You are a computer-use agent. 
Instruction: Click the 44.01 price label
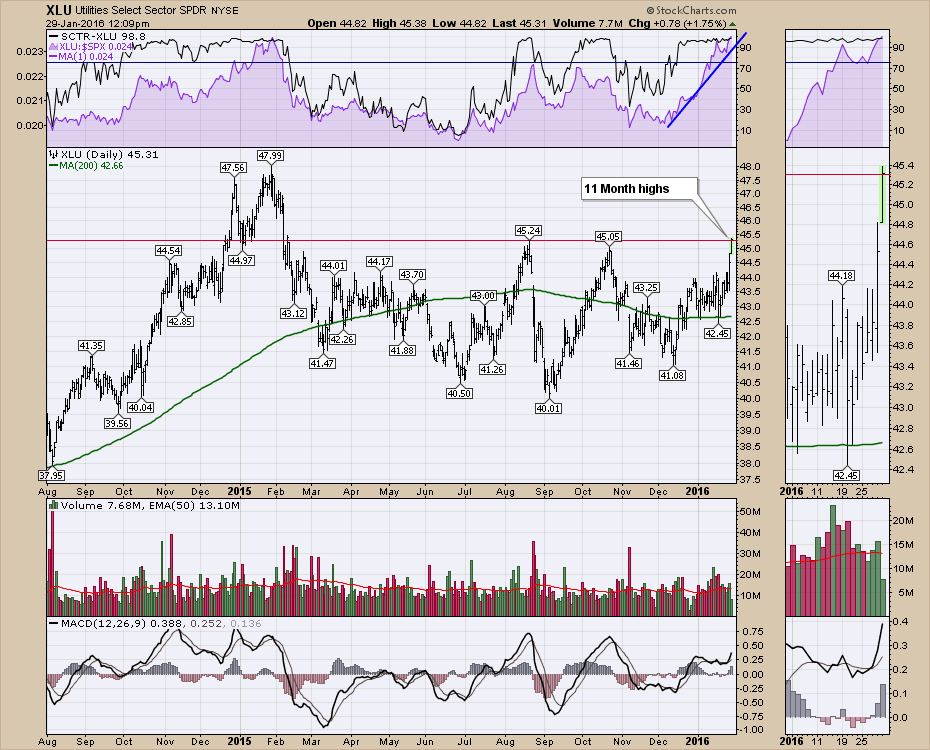pos(333,265)
